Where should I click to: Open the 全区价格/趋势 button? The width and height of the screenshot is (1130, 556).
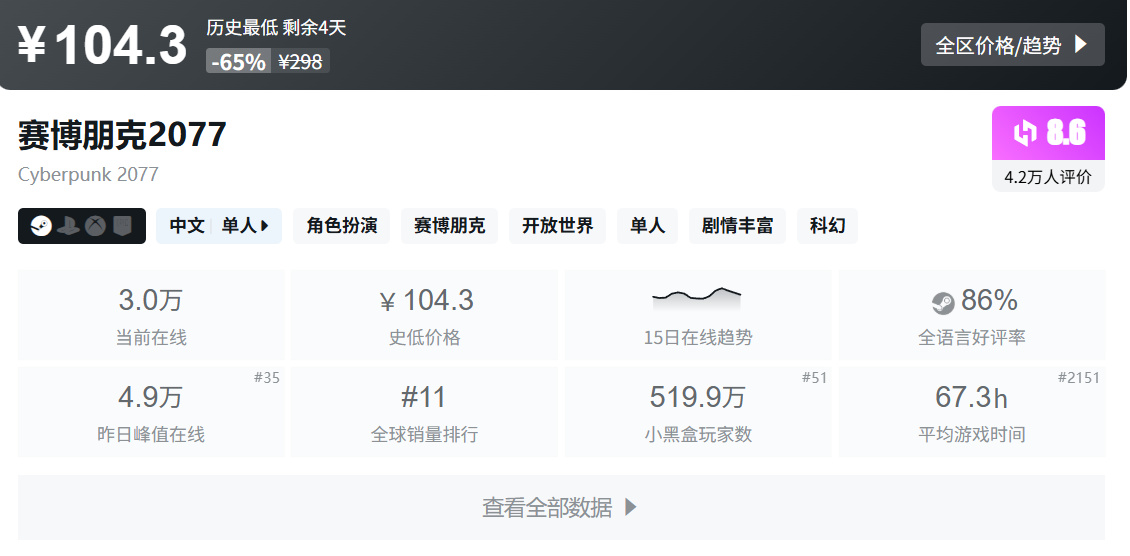1012,45
